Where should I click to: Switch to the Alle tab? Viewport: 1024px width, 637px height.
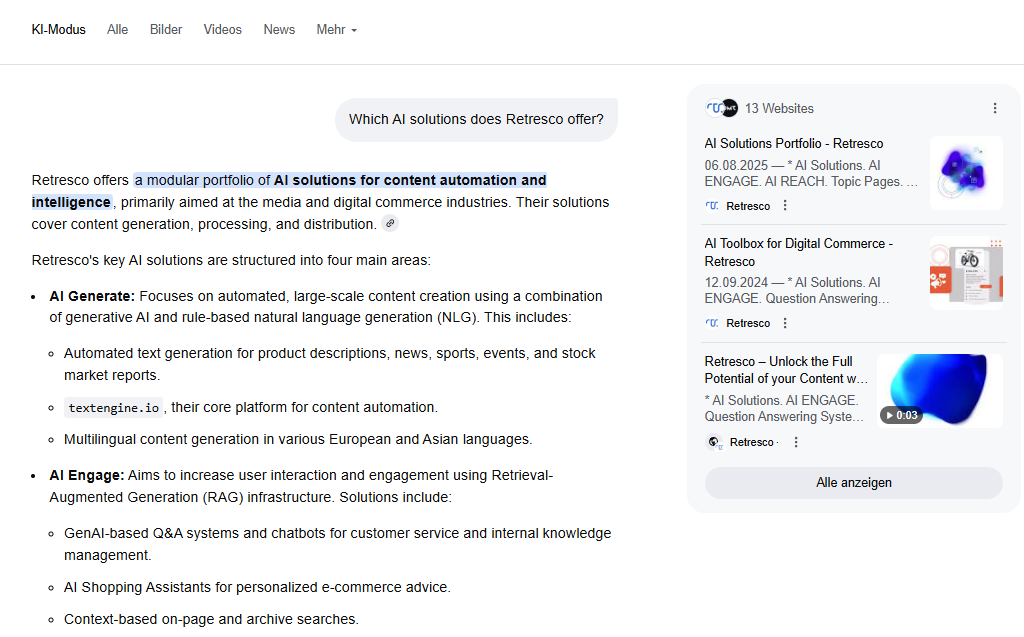coord(118,30)
